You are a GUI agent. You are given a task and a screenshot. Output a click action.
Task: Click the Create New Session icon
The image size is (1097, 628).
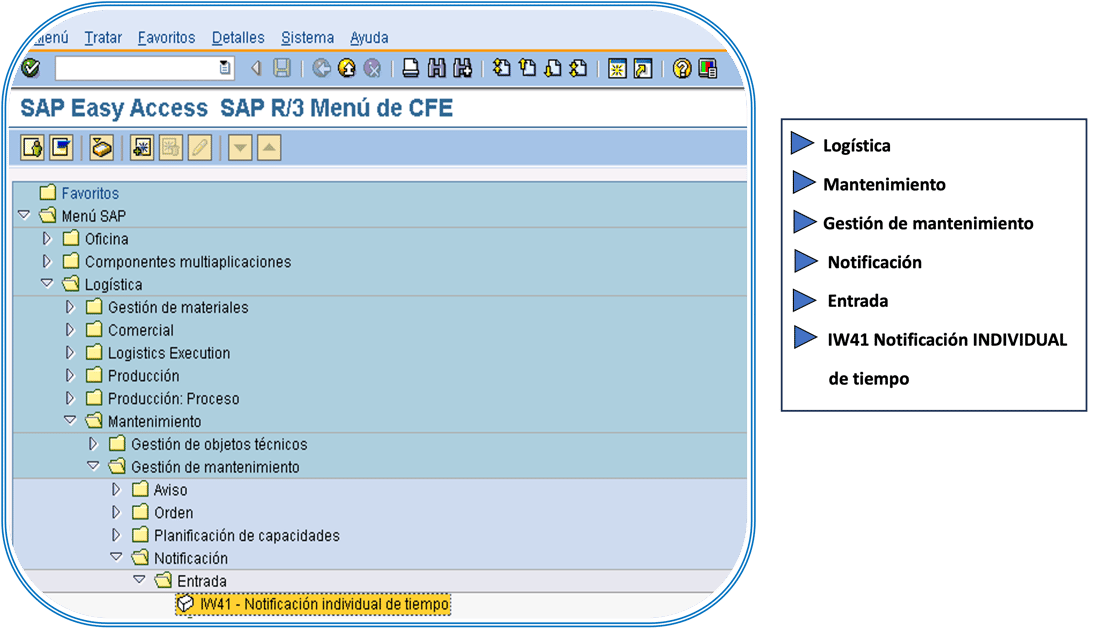[617, 69]
